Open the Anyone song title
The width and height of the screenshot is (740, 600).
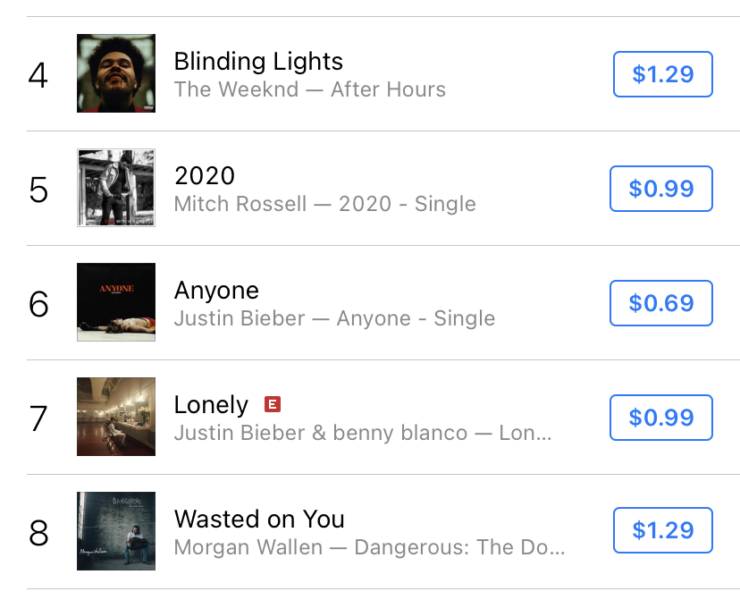pyautogui.click(x=216, y=291)
